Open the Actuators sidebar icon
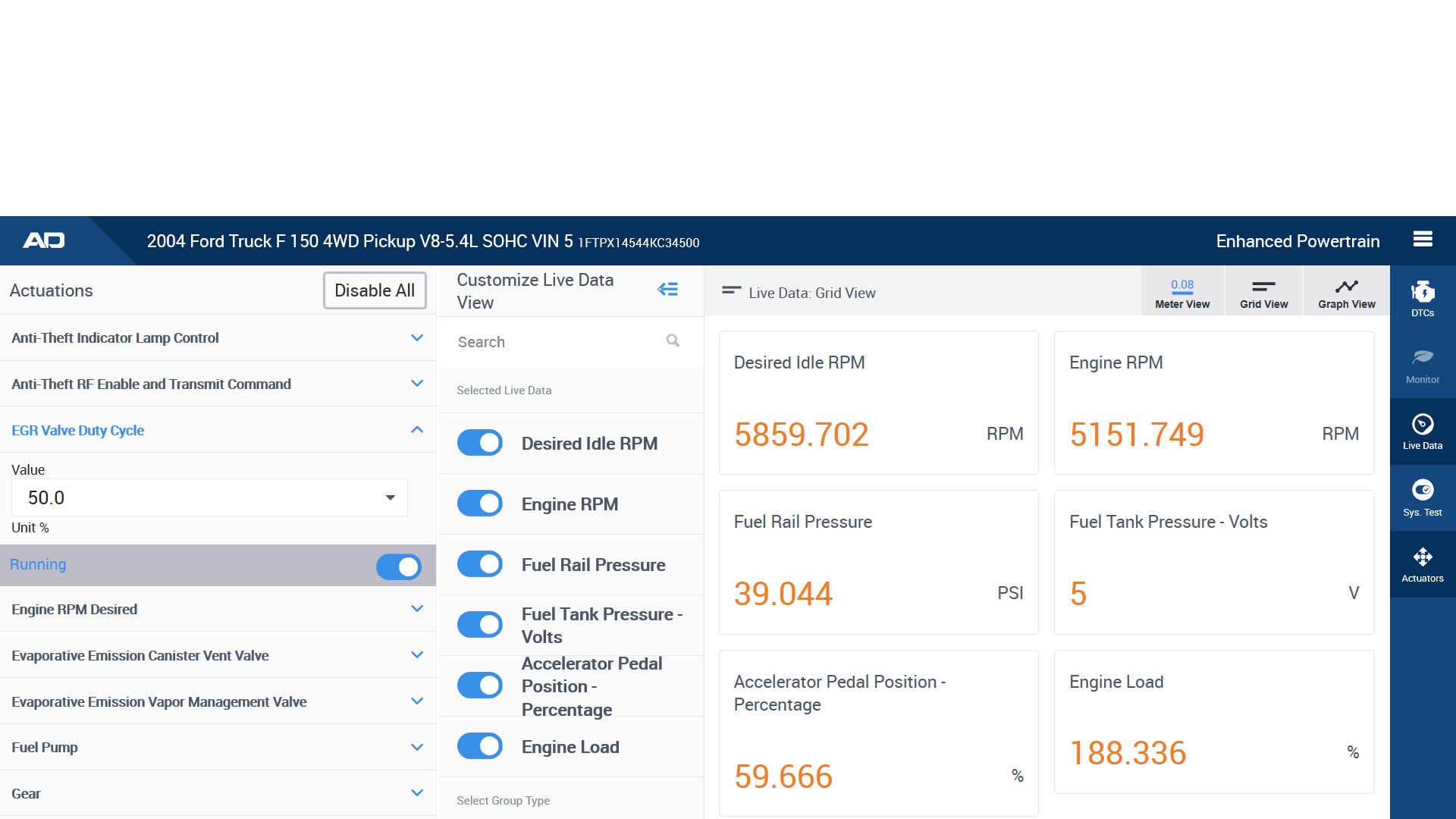Image resolution: width=1456 pixels, height=819 pixels. point(1422,564)
